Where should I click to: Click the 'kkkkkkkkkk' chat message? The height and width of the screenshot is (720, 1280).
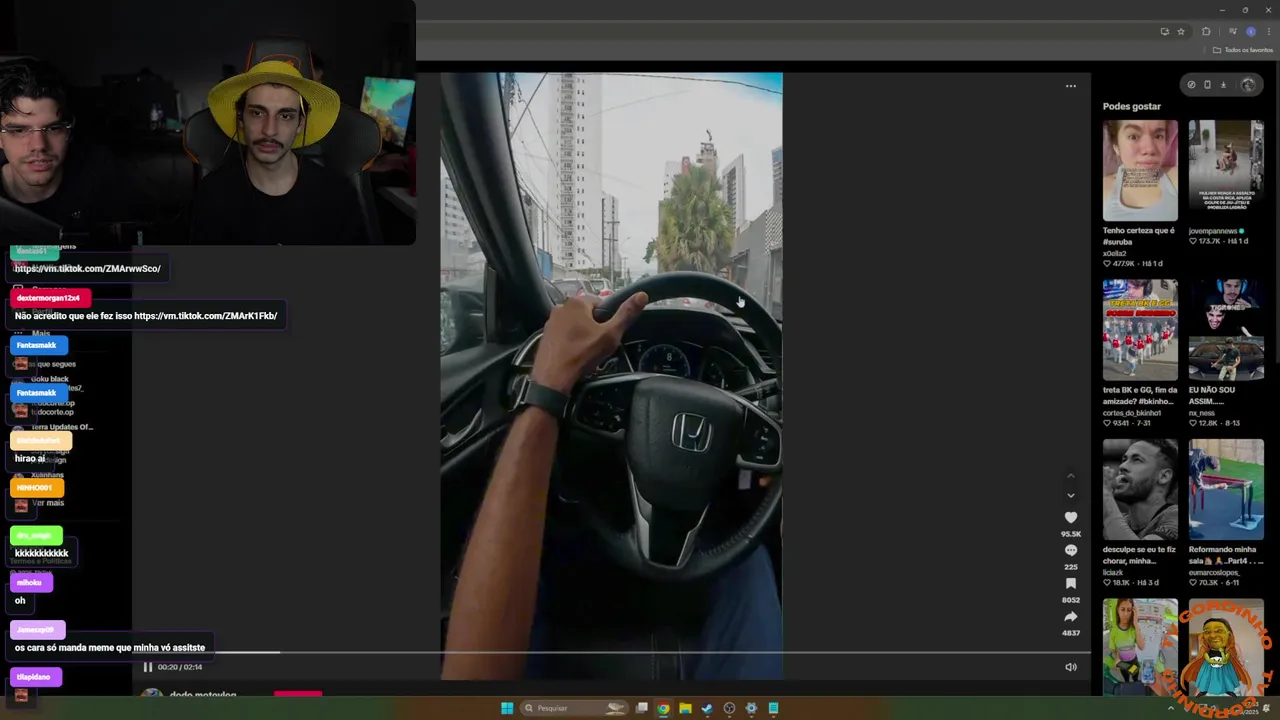(x=41, y=553)
